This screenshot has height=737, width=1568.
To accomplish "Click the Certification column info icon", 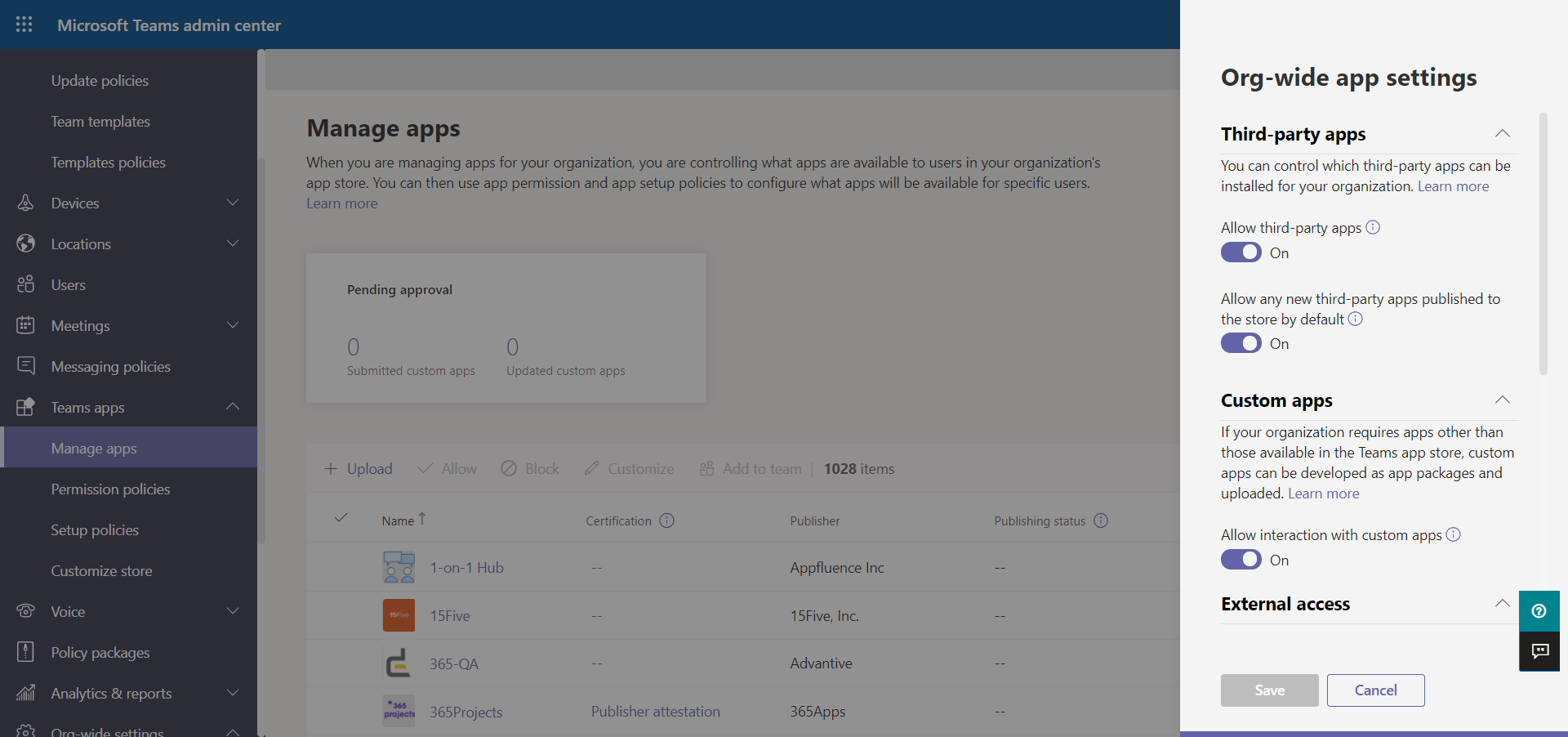I will click(666, 520).
